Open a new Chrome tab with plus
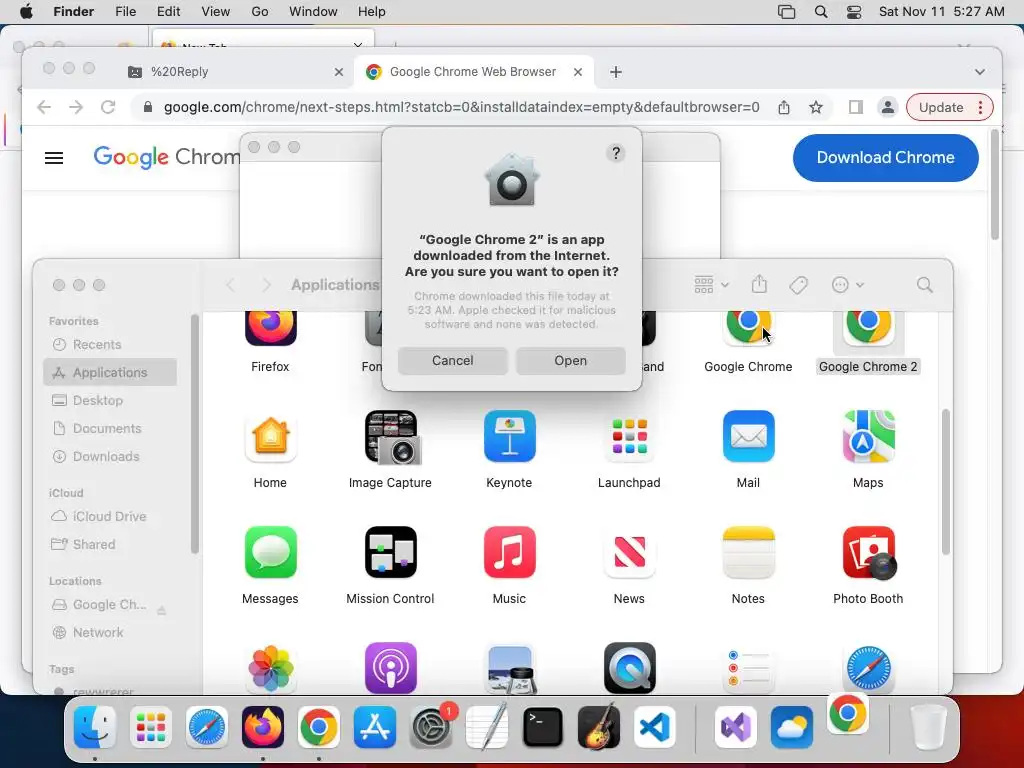Image resolution: width=1024 pixels, height=768 pixels. [x=616, y=72]
